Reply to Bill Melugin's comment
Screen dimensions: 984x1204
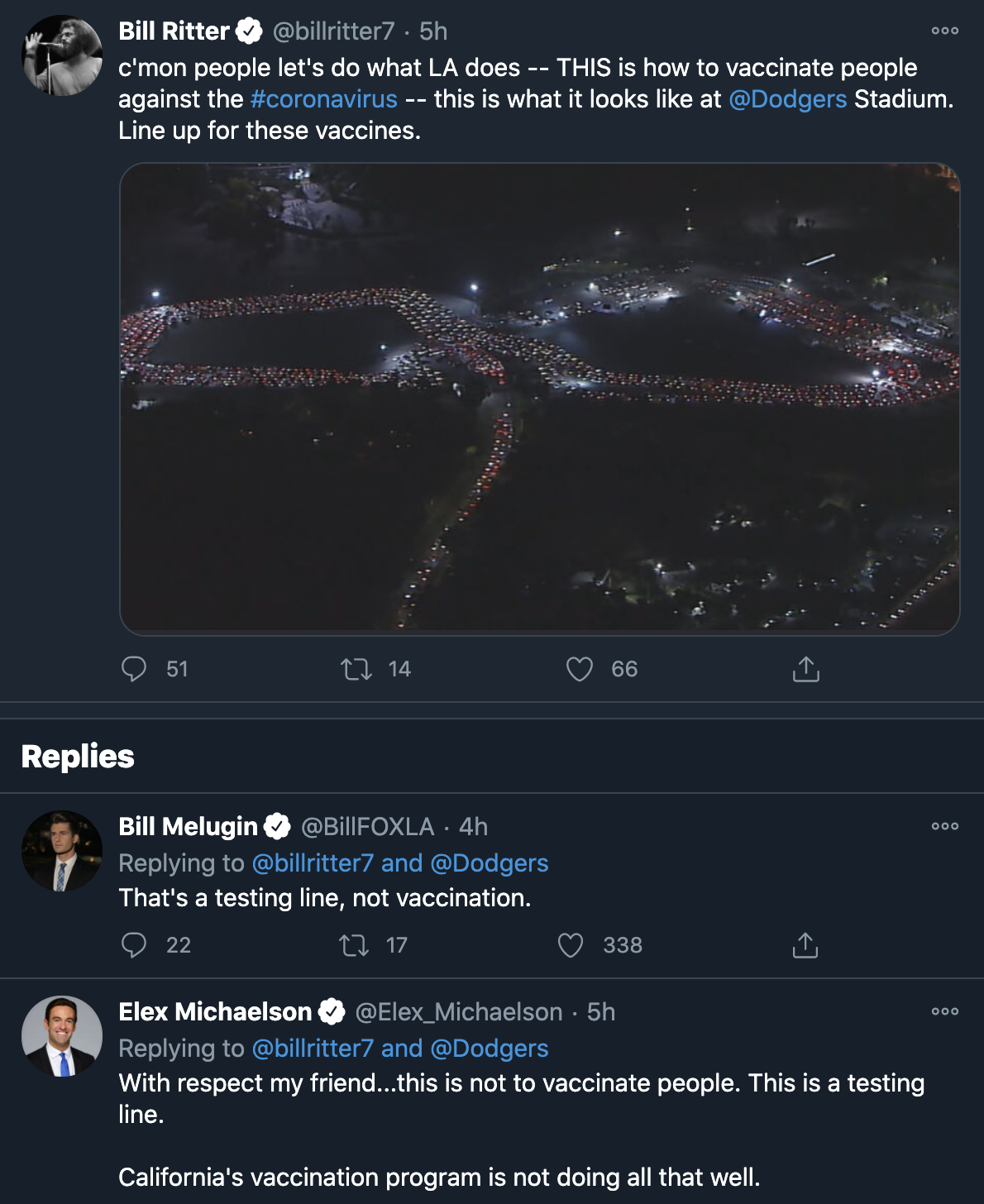coord(134,945)
